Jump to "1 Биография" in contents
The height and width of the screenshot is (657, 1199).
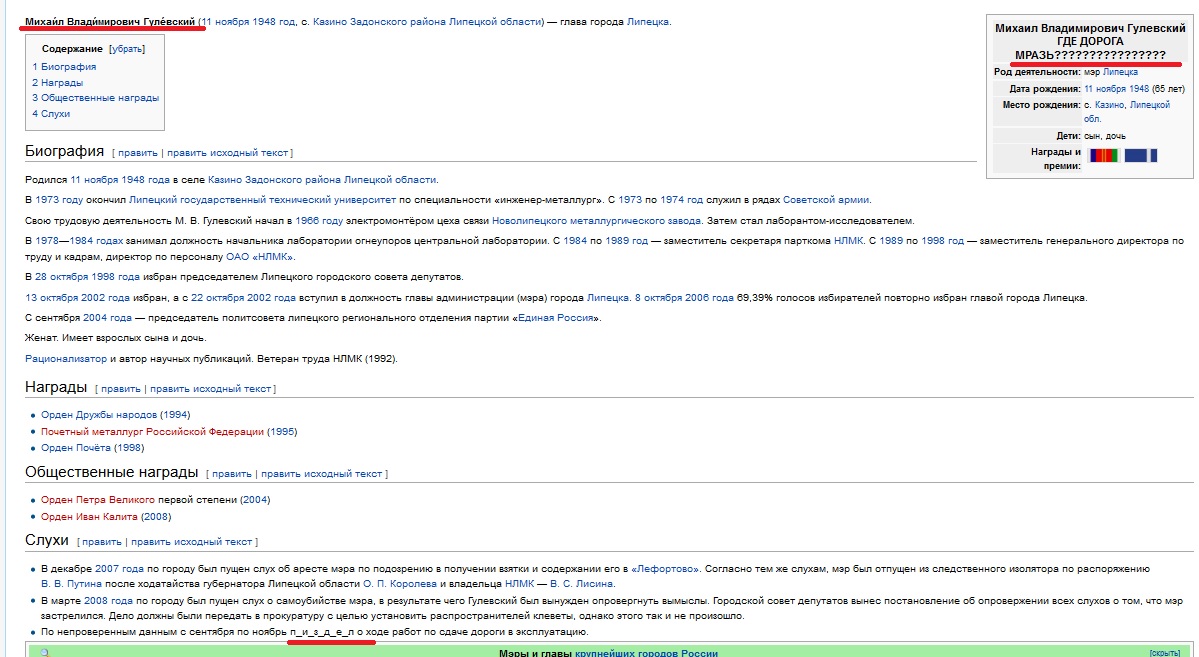tap(64, 67)
